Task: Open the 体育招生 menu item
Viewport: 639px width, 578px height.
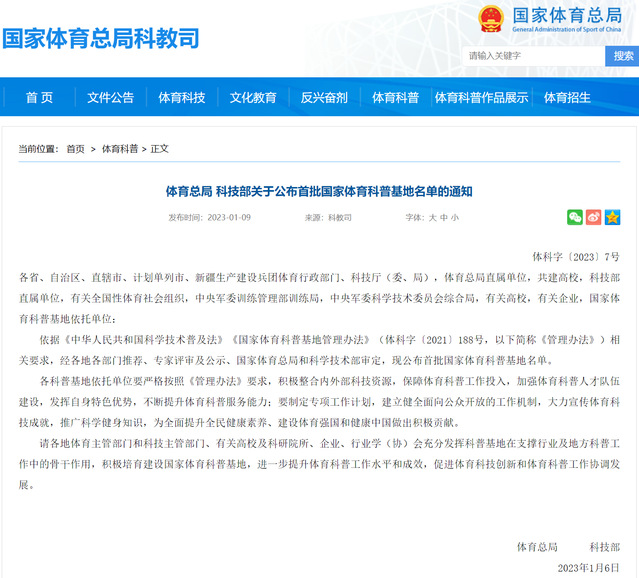Action: click(567, 97)
